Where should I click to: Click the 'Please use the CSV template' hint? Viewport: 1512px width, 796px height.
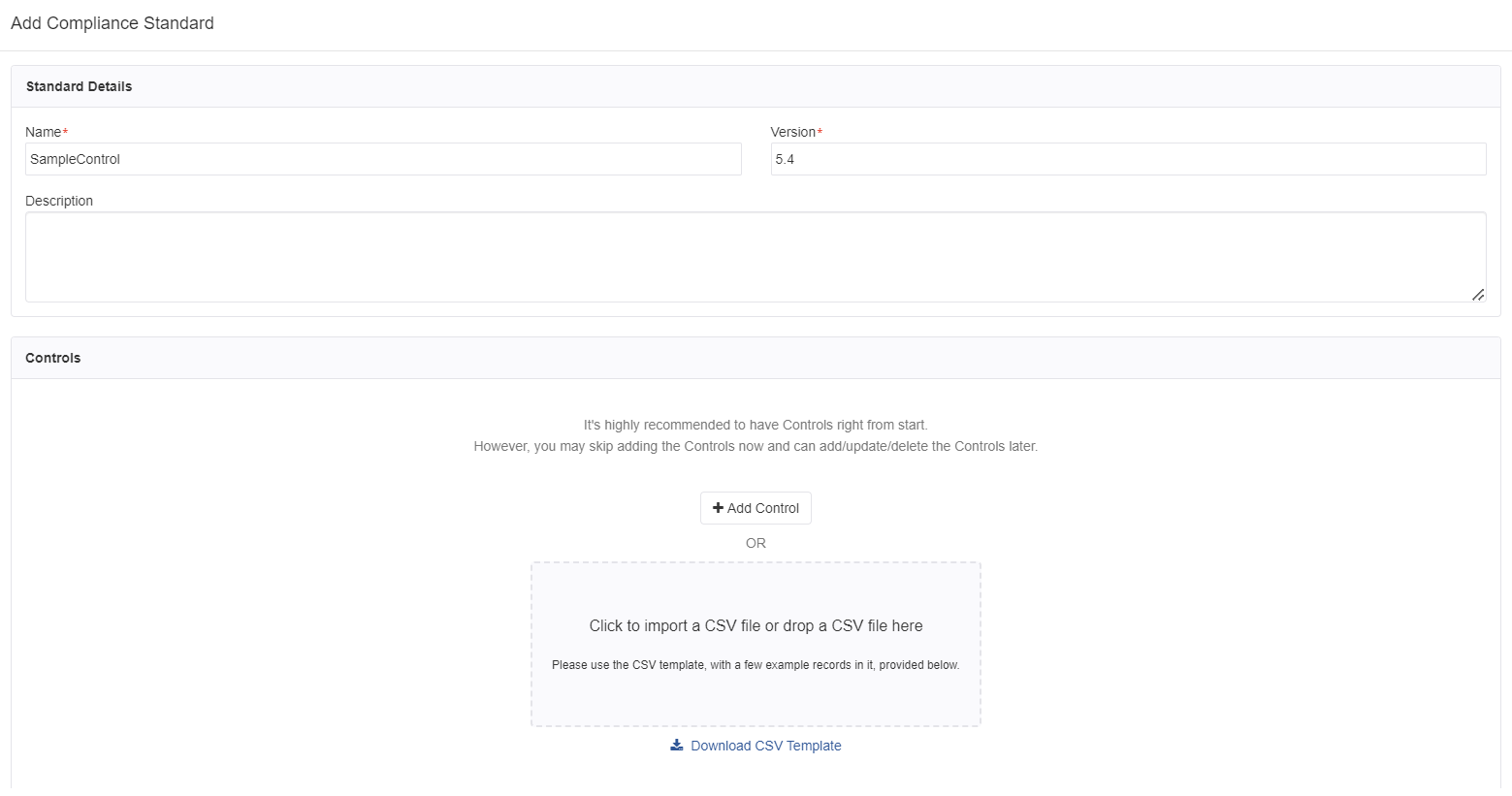pyautogui.click(x=756, y=665)
